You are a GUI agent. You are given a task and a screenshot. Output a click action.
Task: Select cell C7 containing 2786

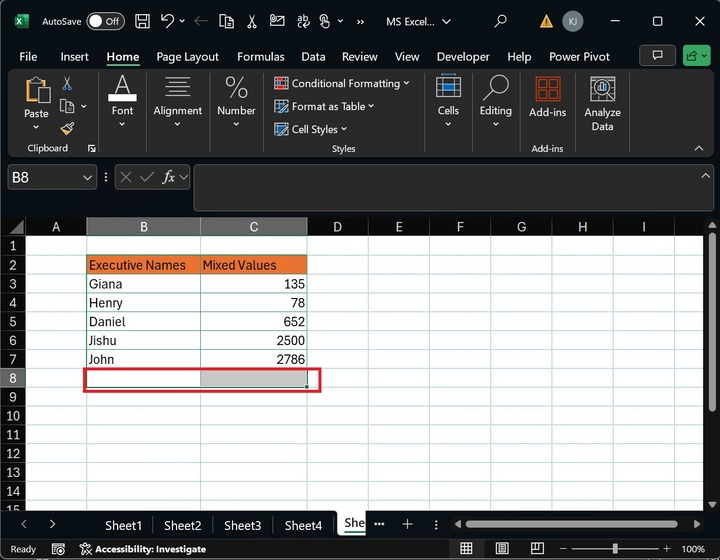pyautogui.click(x=253, y=359)
